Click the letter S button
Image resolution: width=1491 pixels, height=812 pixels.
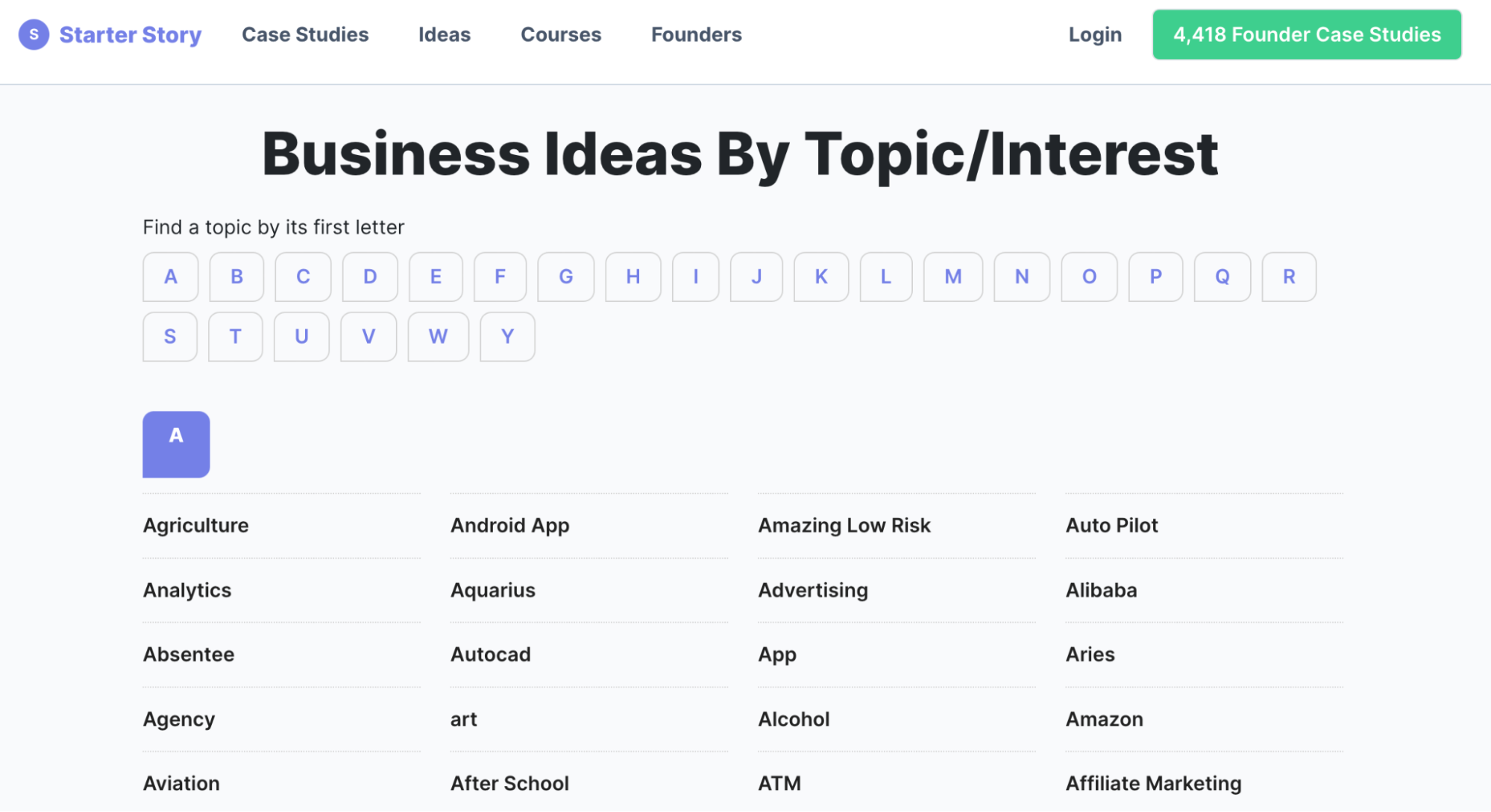pyautogui.click(x=170, y=336)
